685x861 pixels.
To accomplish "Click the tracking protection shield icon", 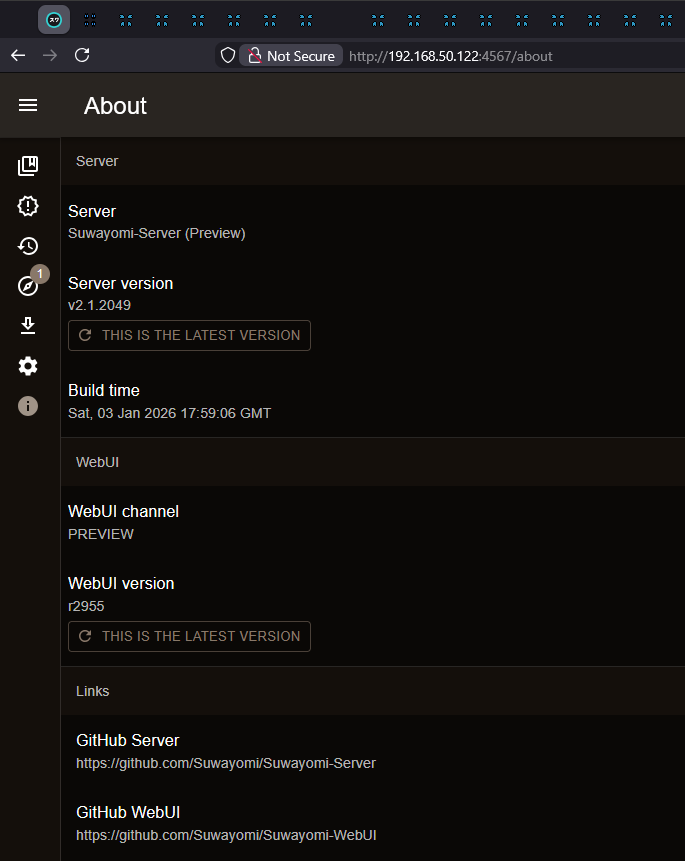I will click(228, 55).
